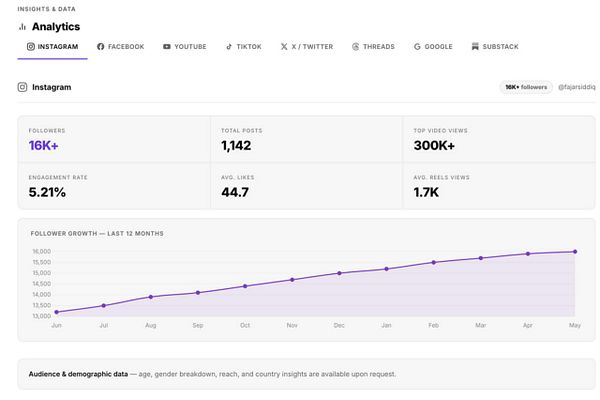Click the Followers 16K+ value

click(43, 146)
